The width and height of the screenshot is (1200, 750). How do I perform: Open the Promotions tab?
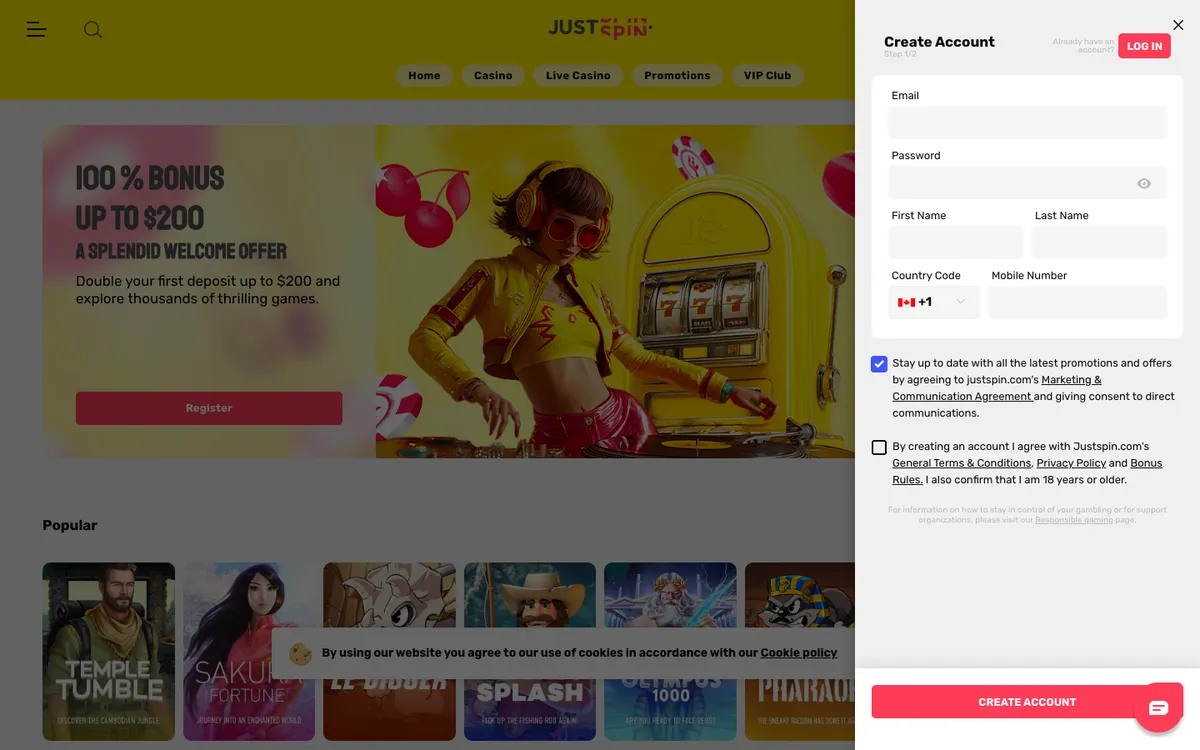click(x=677, y=75)
